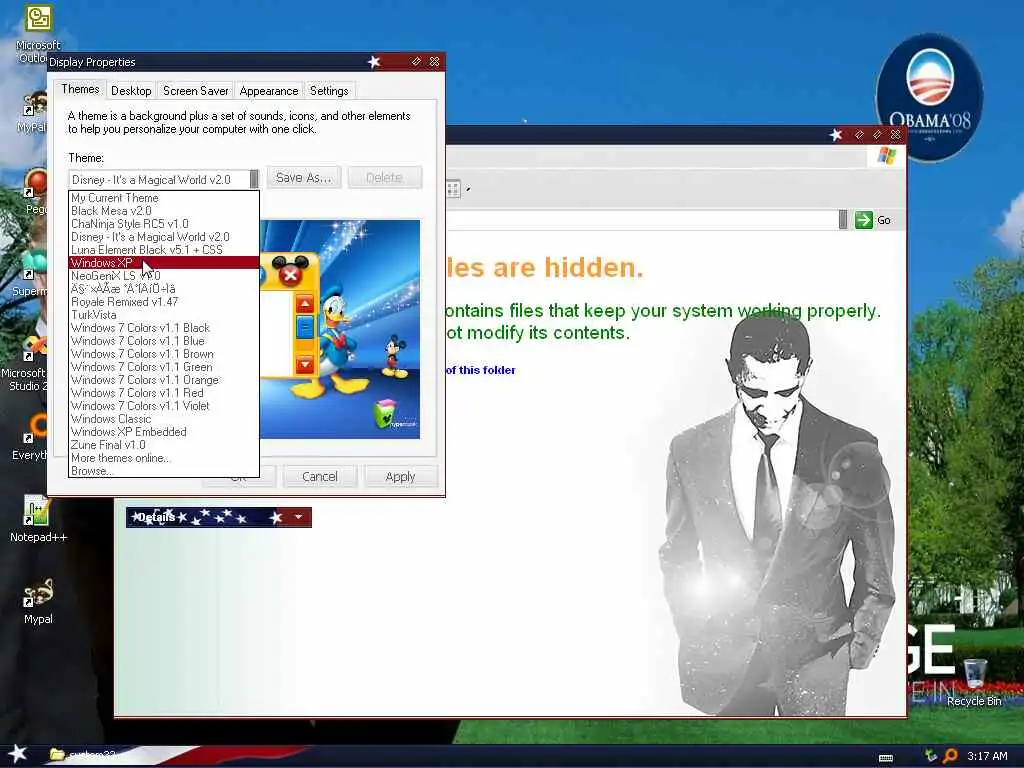Image resolution: width=1024 pixels, height=768 pixels.
Task: Click the help diamond button in Display Properties
Action: 416,61
